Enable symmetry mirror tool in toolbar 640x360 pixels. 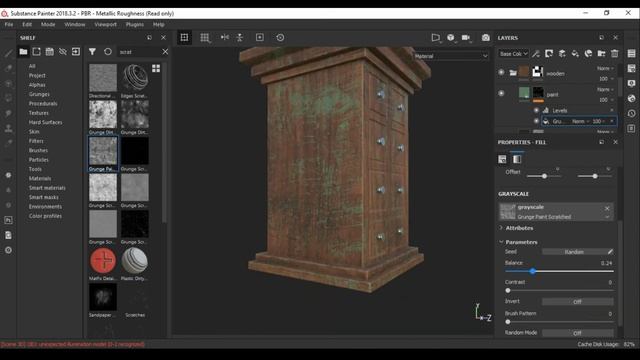tap(225, 38)
